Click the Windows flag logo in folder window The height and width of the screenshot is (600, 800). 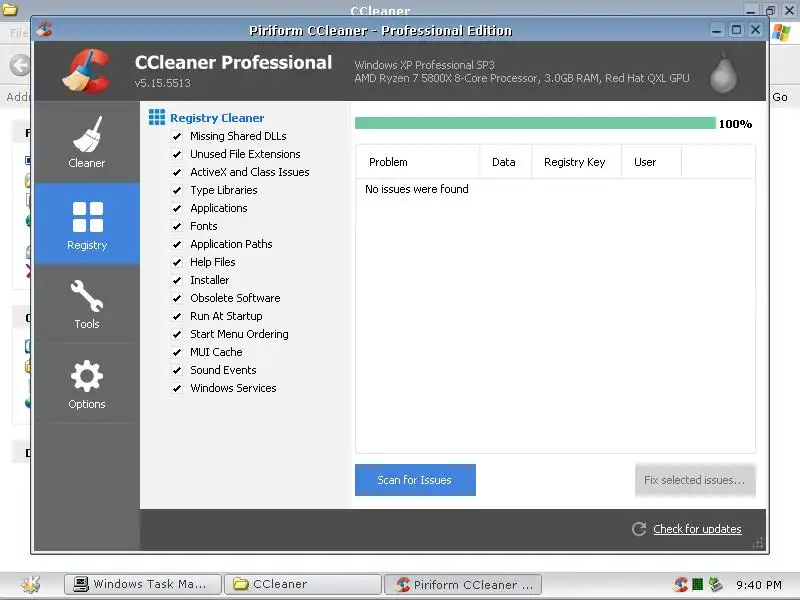tap(781, 33)
